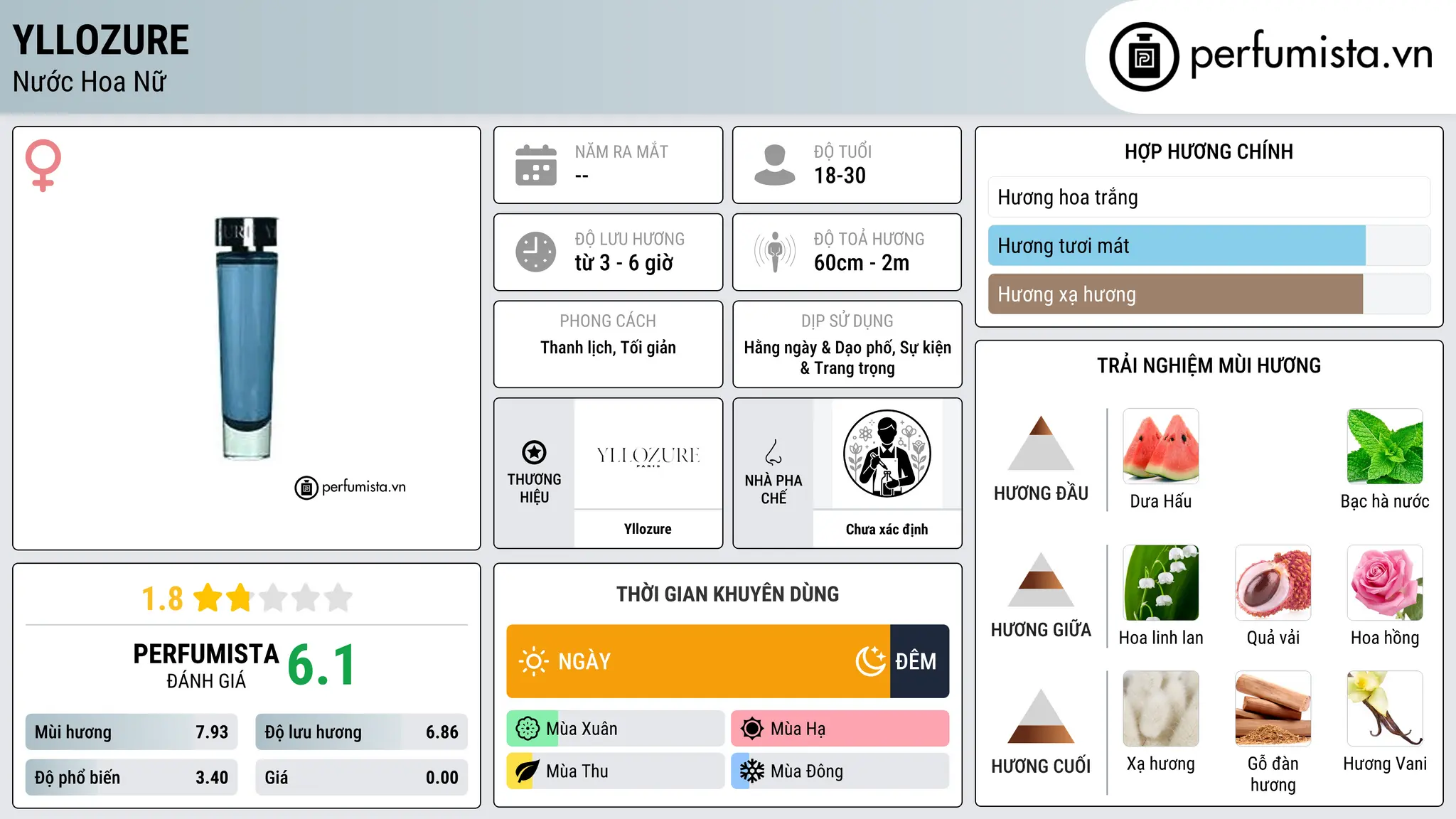The image size is (1456, 819).
Task: Click the star badge icon above Thương hiệu
Action: tap(534, 452)
